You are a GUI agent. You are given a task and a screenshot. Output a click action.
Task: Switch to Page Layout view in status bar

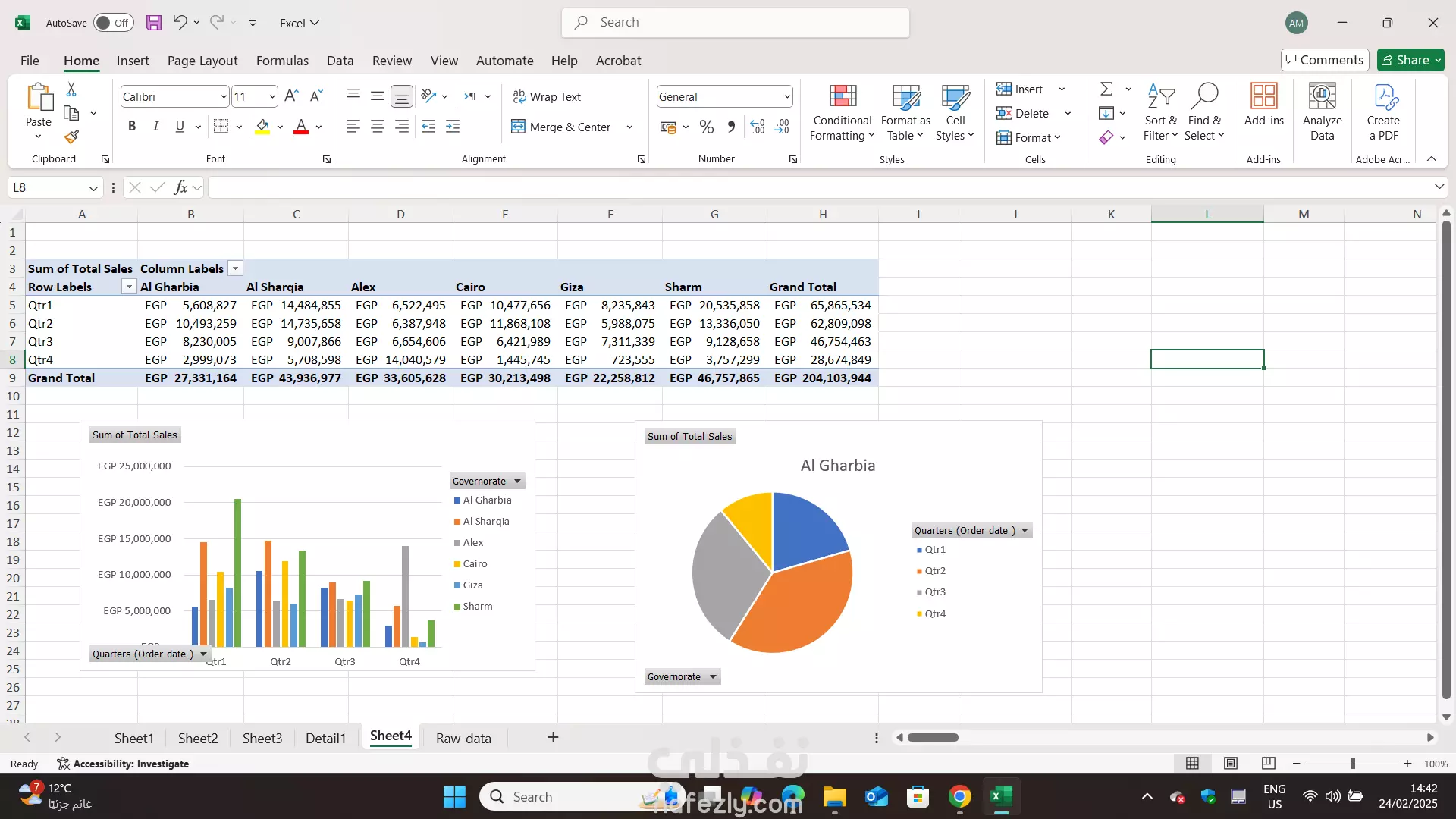point(1231,764)
